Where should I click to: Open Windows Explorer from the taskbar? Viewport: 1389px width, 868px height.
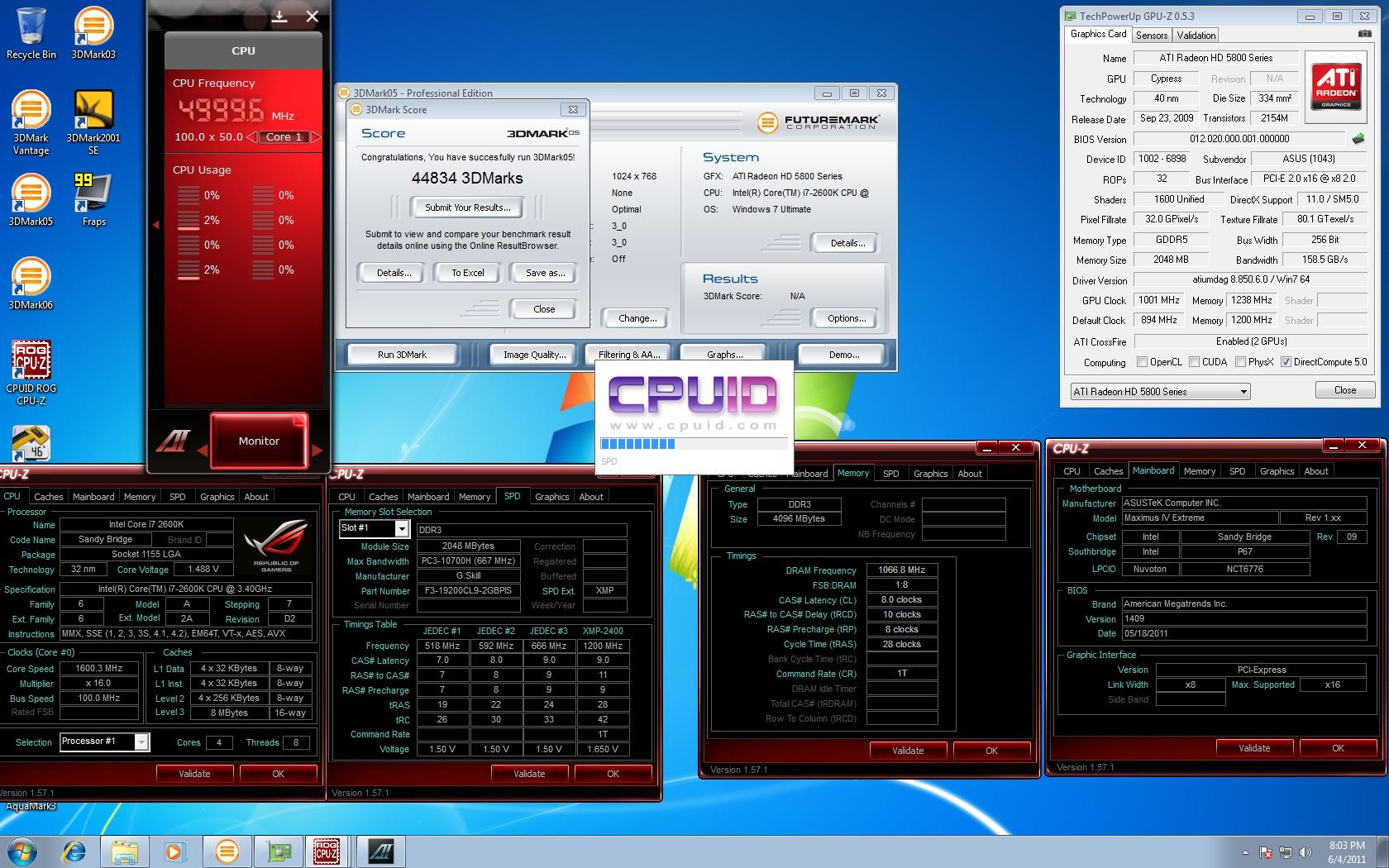[125, 851]
